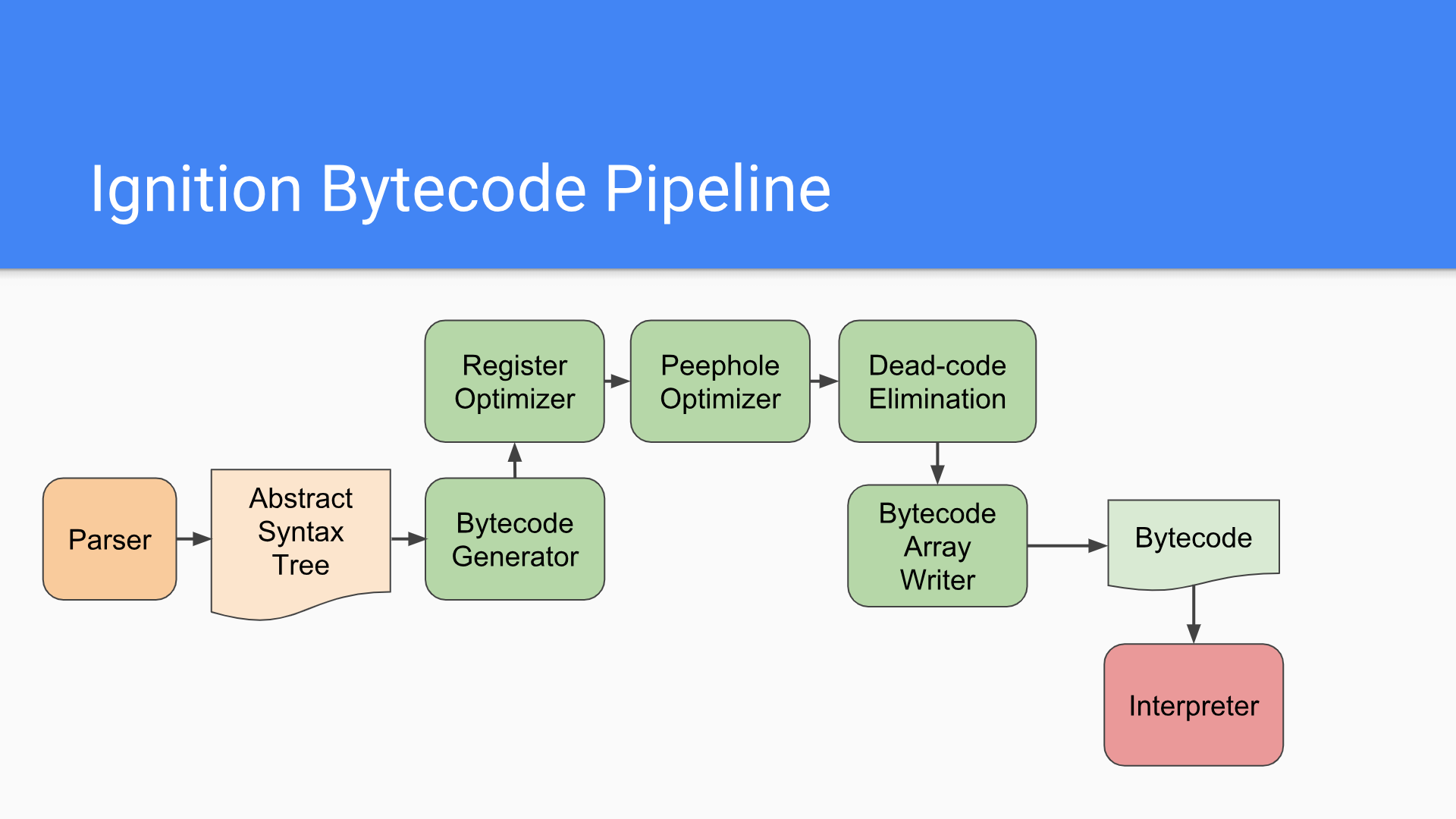Viewport: 1456px width, 819px height.
Task: Select the Bytecode document shape
Action: (x=1193, y=538)
